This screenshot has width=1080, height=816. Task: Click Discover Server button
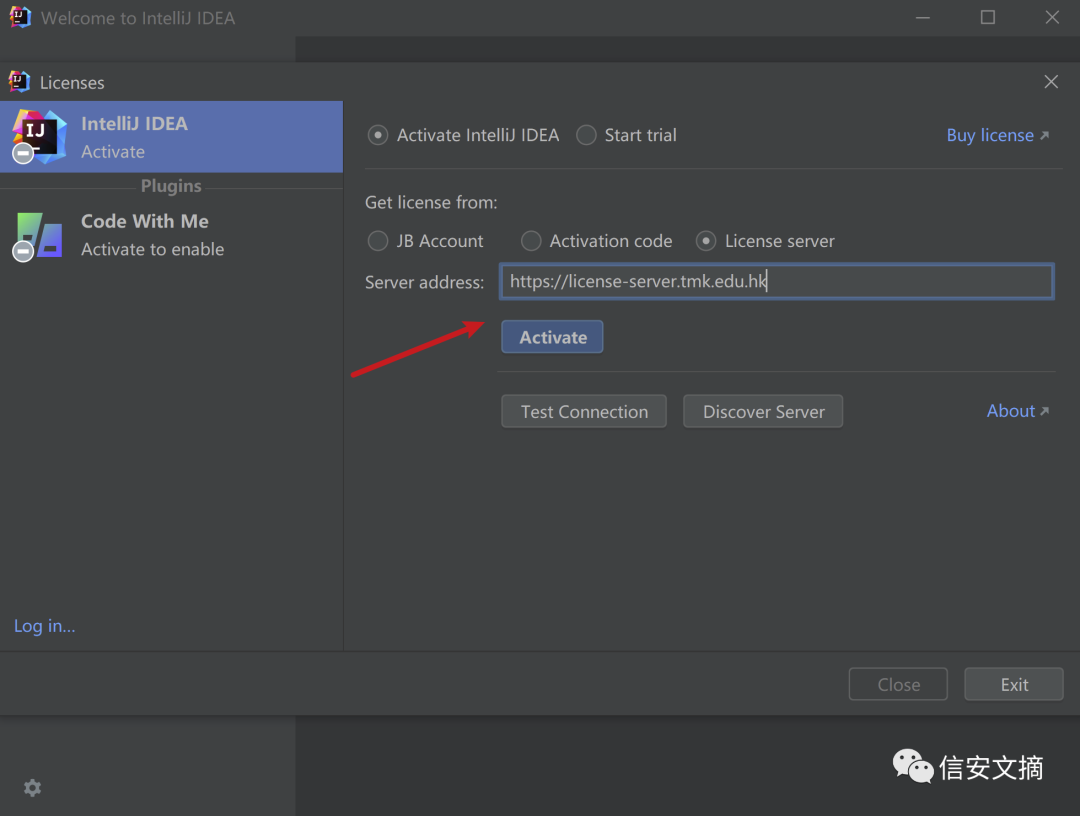point(763,411)
